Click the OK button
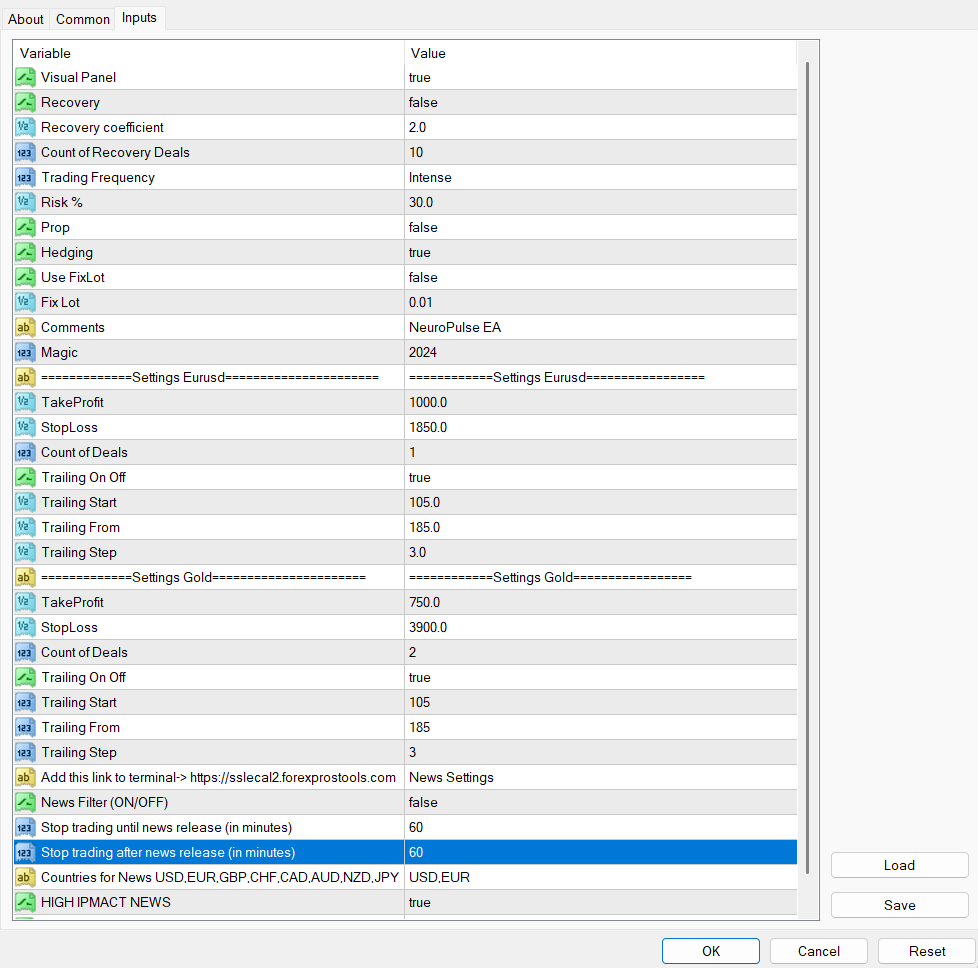978x968 pixels. click(710, 951)
